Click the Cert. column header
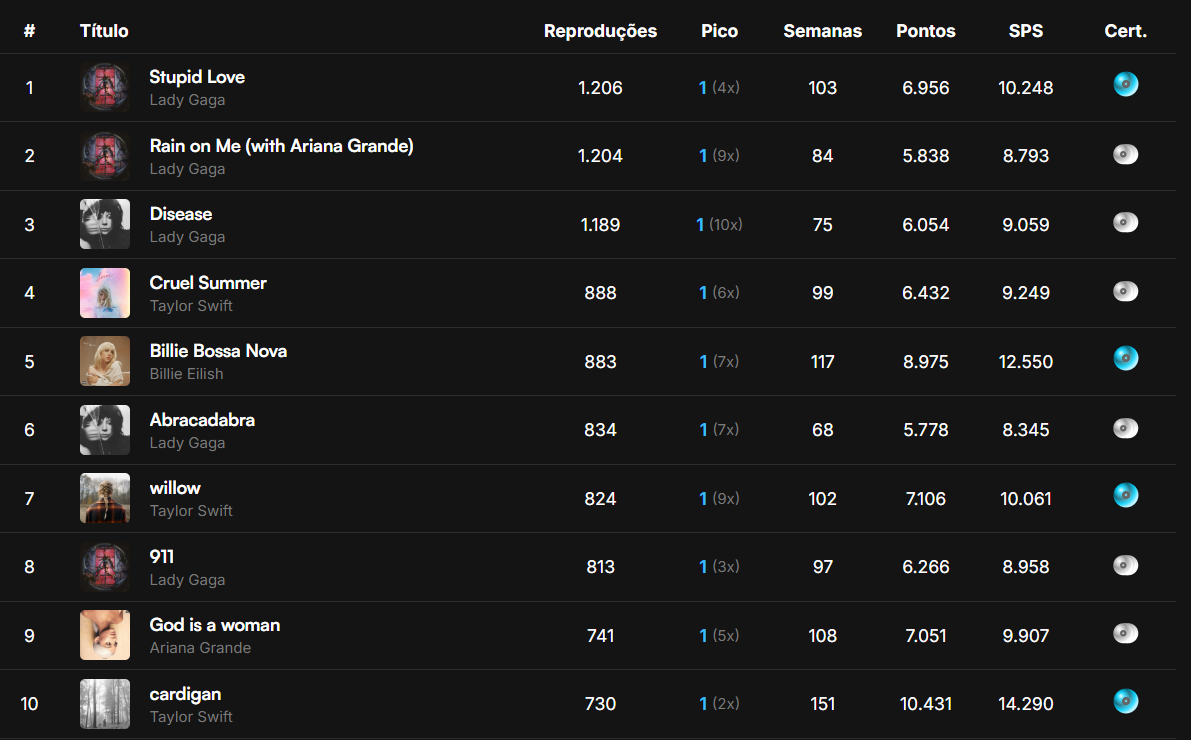Image resolution: width=1191 pixels, height=740 pixels. click(1126, 31)
